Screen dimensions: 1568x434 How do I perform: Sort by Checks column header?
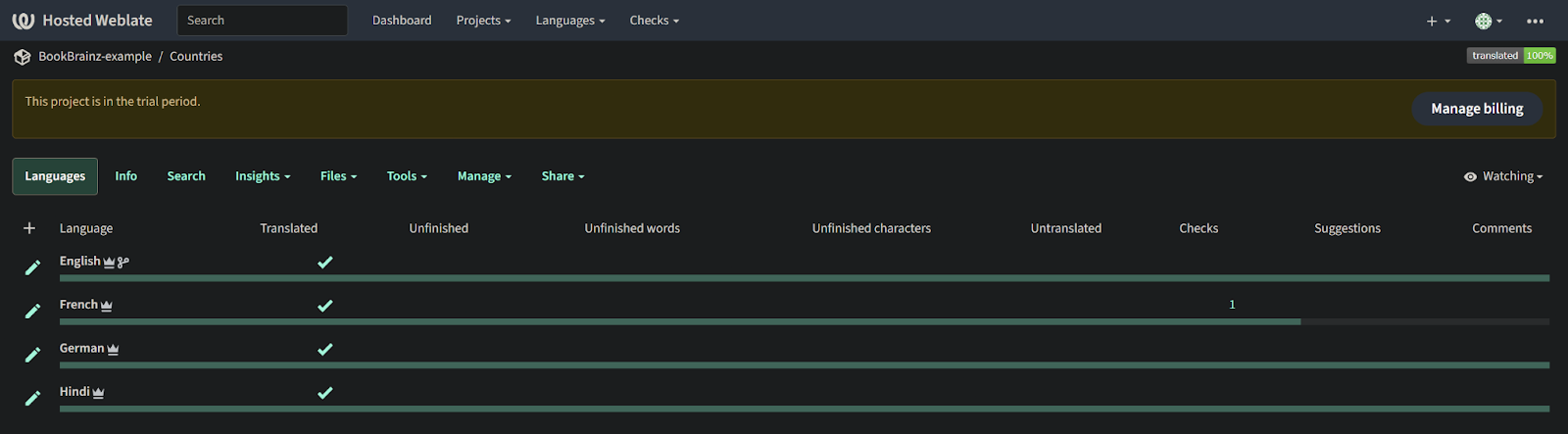coord(1199,228)
